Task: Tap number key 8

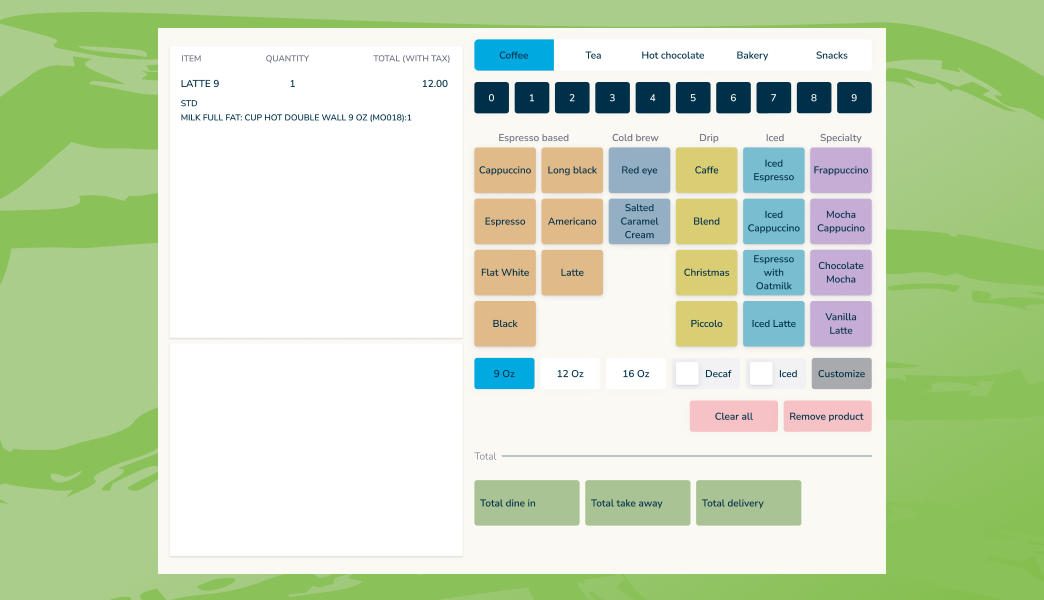Action: pyautogui.click(x=814, y=98)
